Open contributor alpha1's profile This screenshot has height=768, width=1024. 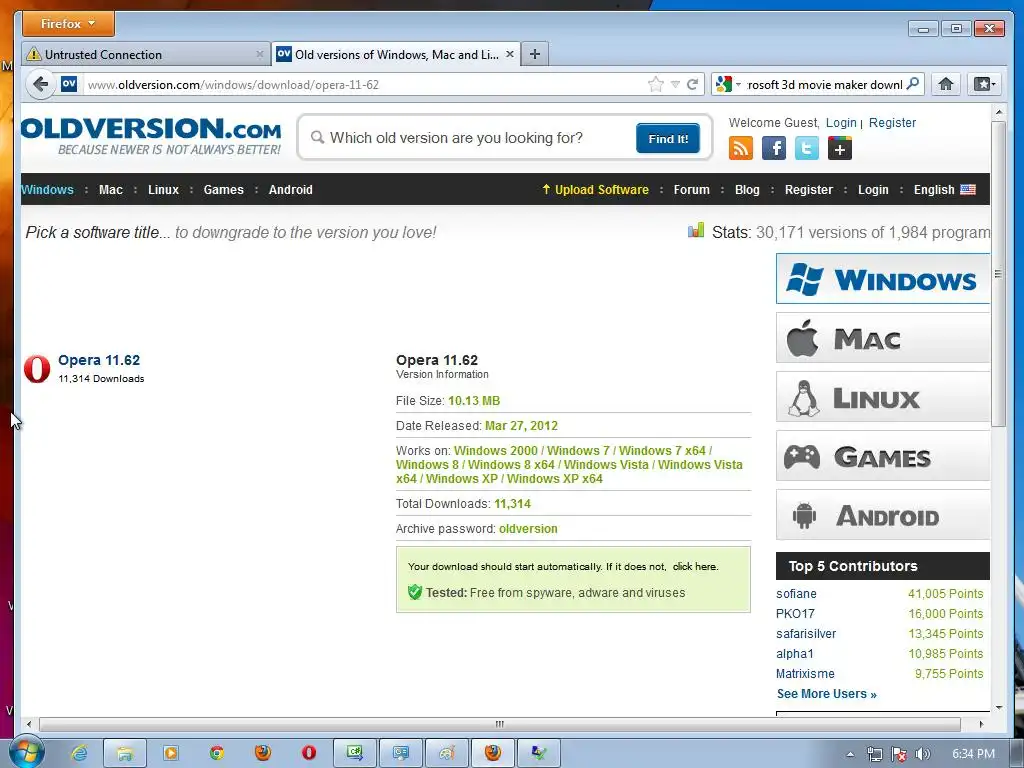point(795,654)
